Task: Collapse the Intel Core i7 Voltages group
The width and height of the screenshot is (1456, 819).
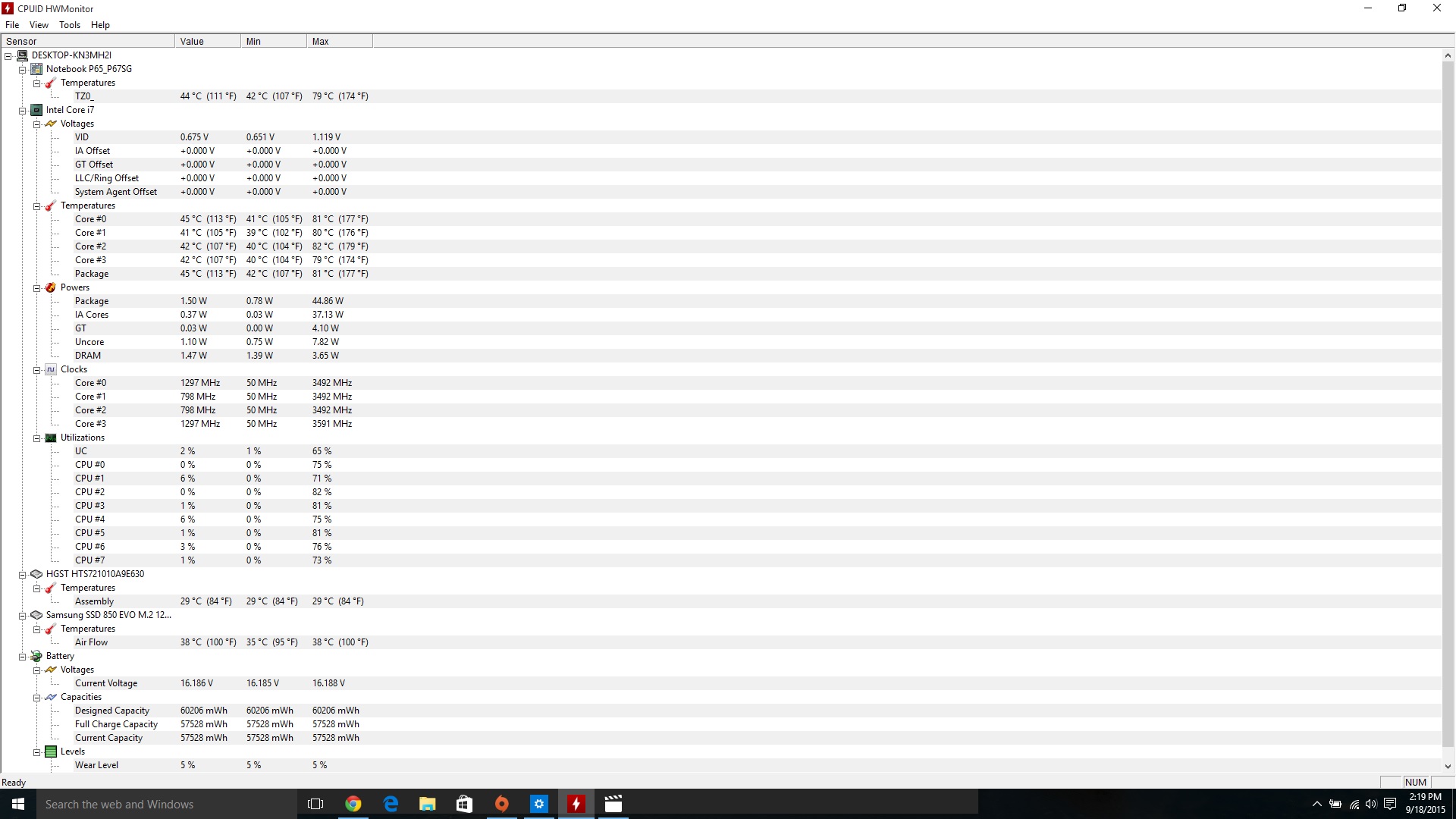Action: pos(37,124)
